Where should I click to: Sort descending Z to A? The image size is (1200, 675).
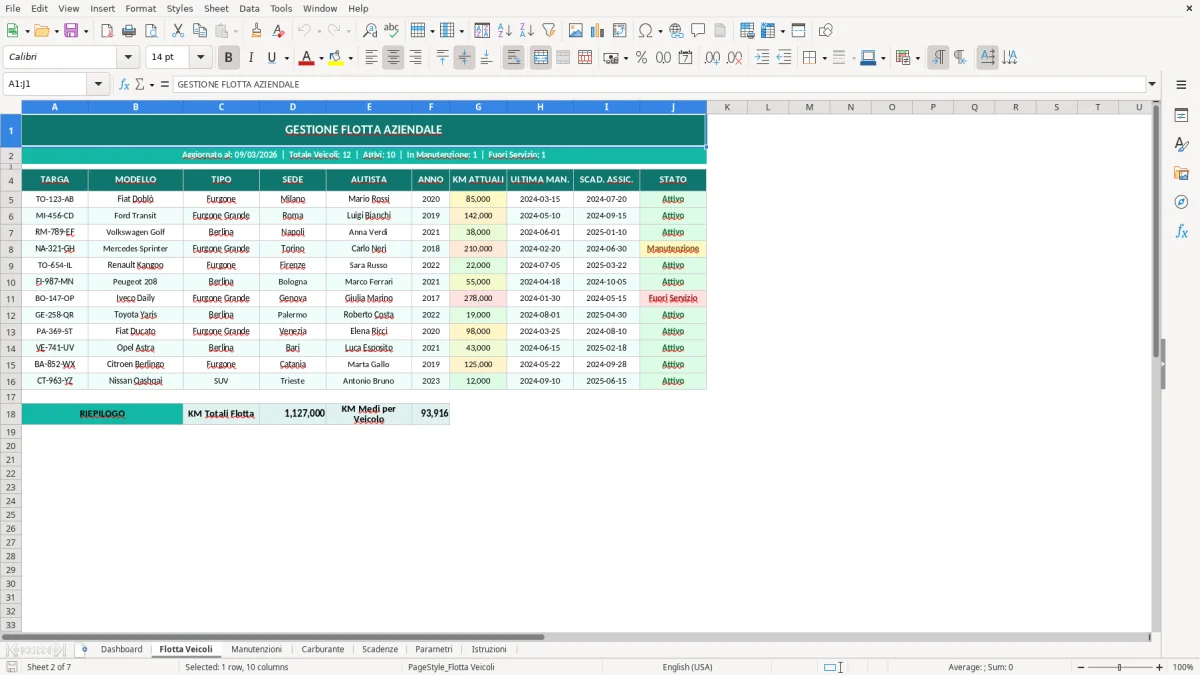(527, 31)
